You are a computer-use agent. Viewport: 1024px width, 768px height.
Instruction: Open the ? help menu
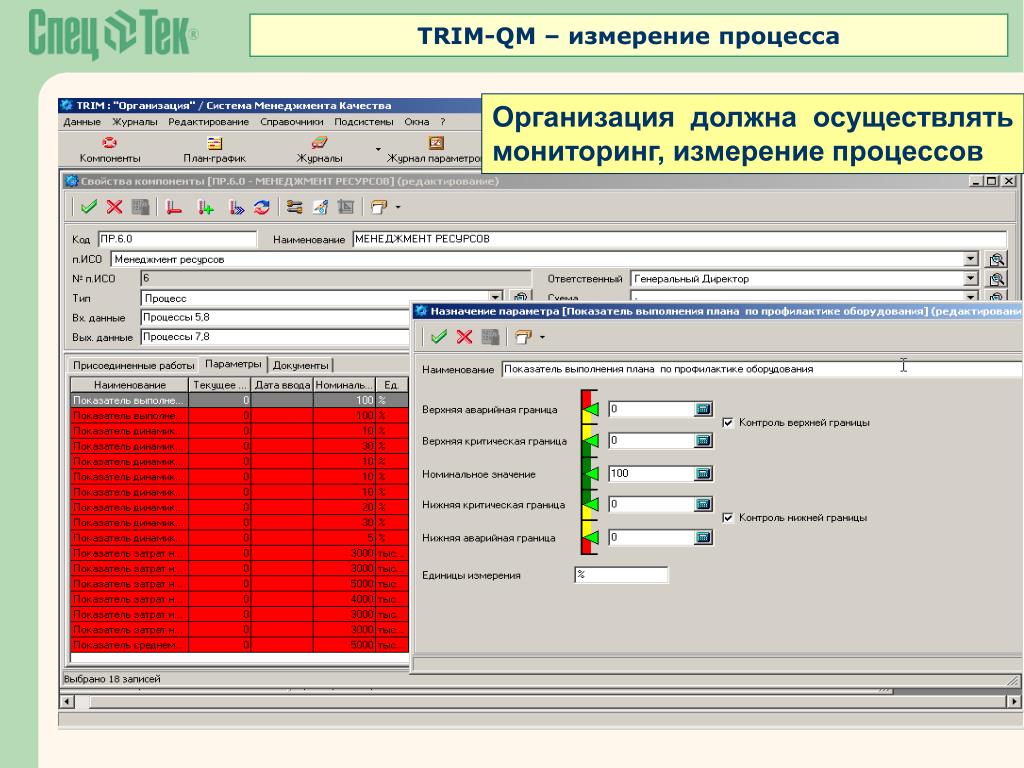click(x=442, y=122)
